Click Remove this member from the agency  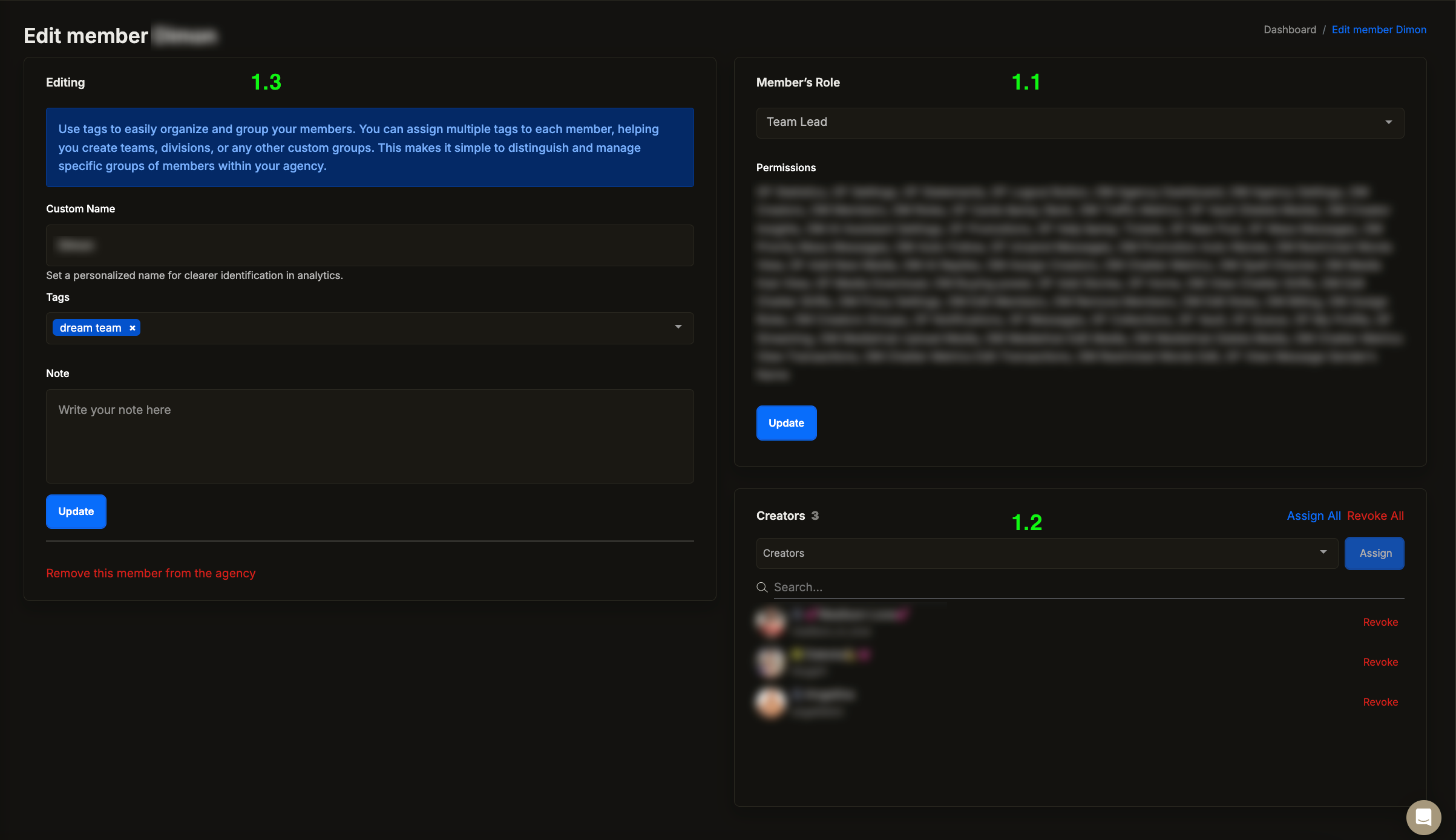pos(151,573)
